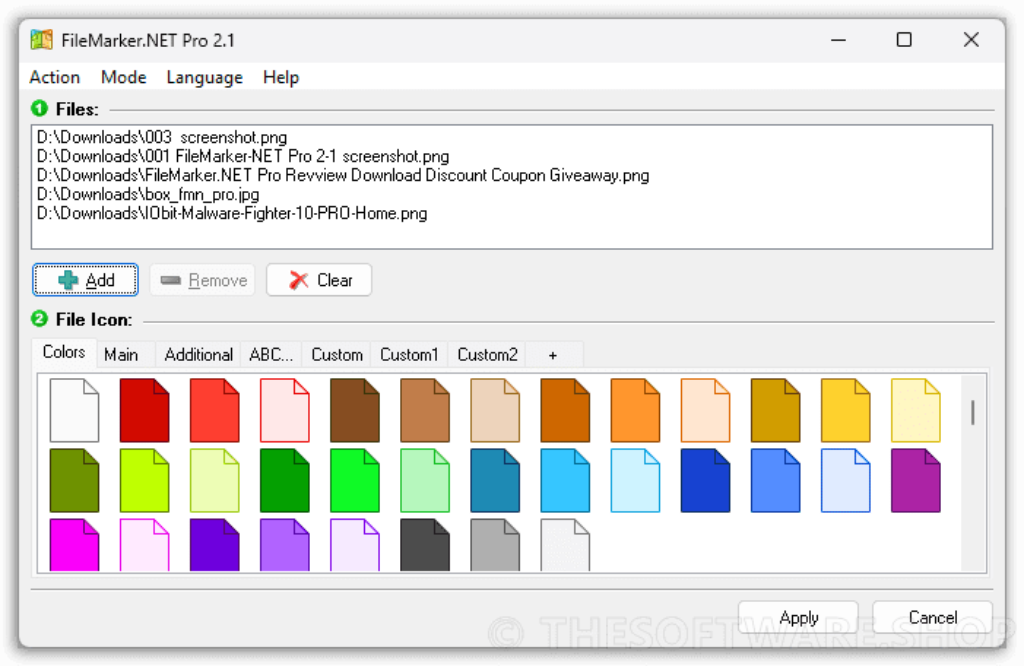Click the Remove button
The image size is (1024, 666).
point(202,280)
